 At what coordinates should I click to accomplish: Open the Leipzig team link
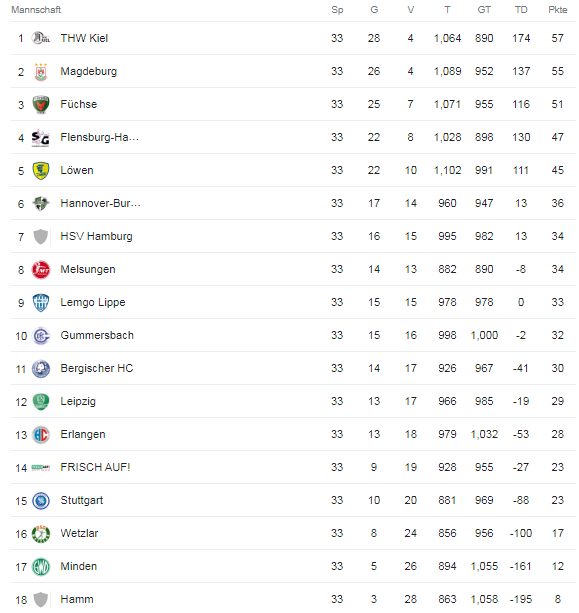pos(78,401)
